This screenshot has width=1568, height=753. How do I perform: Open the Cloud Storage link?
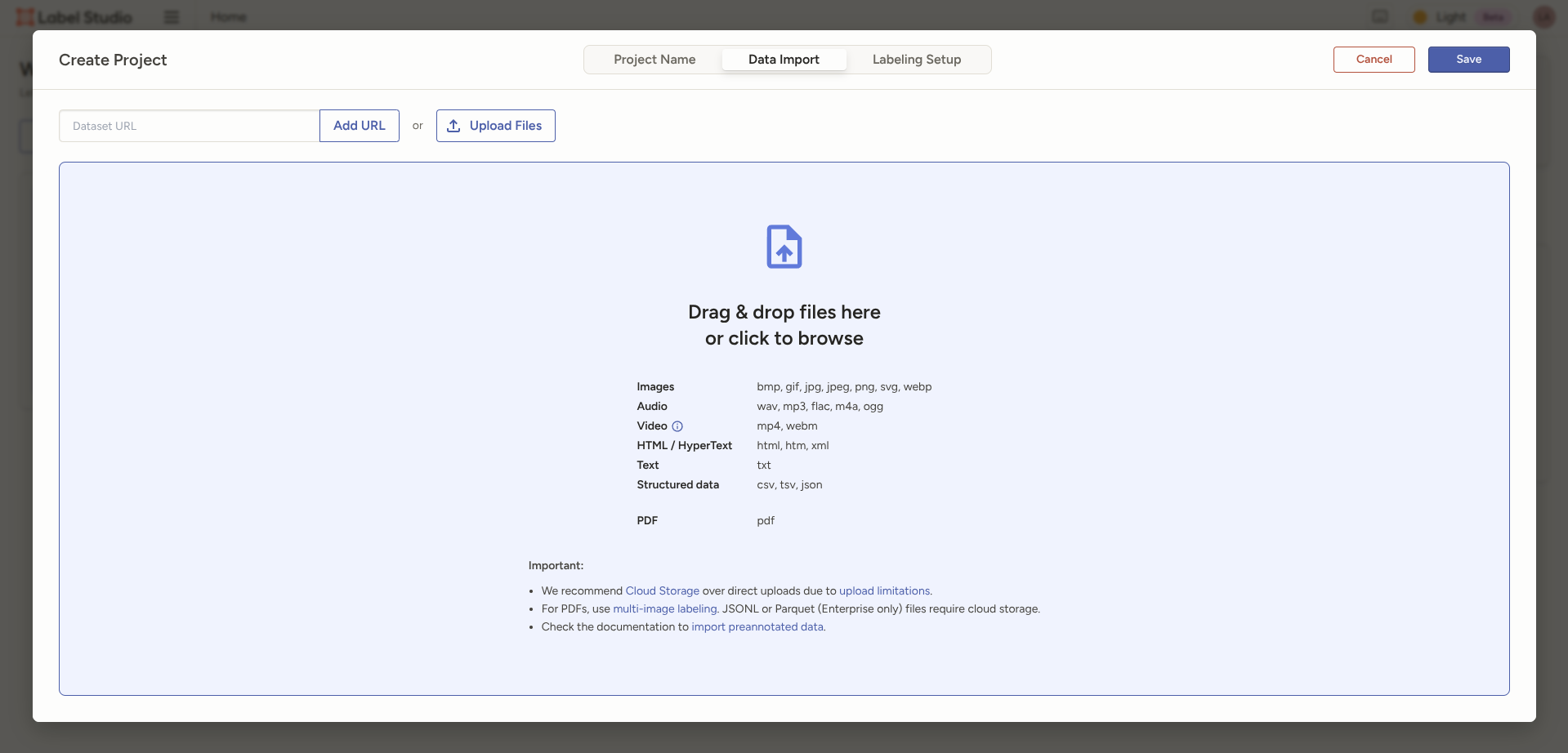coord(662,591)
